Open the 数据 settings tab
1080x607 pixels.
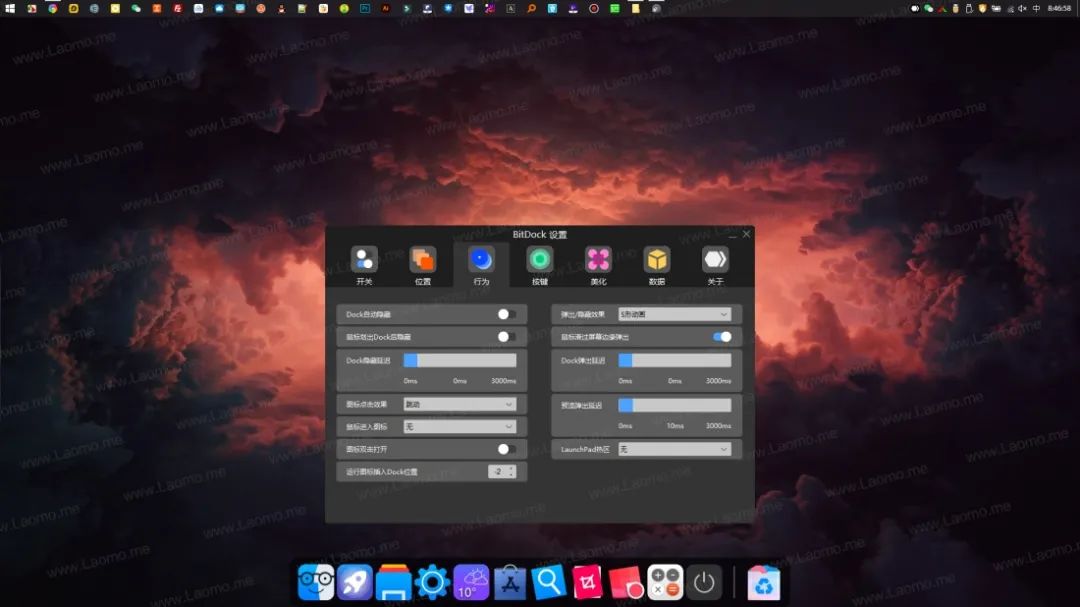point(656,260)
